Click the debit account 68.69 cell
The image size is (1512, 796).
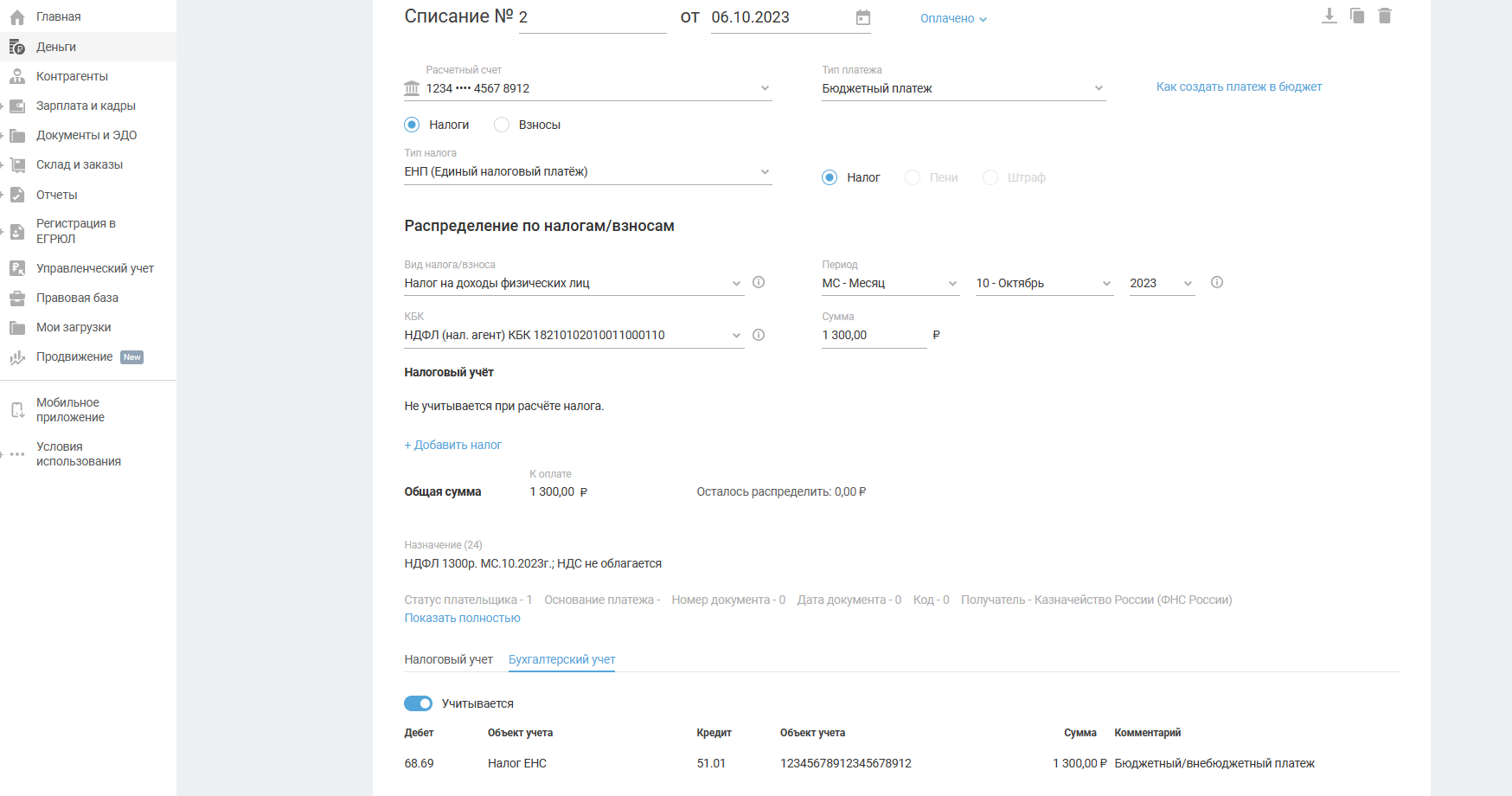point(420,763)
